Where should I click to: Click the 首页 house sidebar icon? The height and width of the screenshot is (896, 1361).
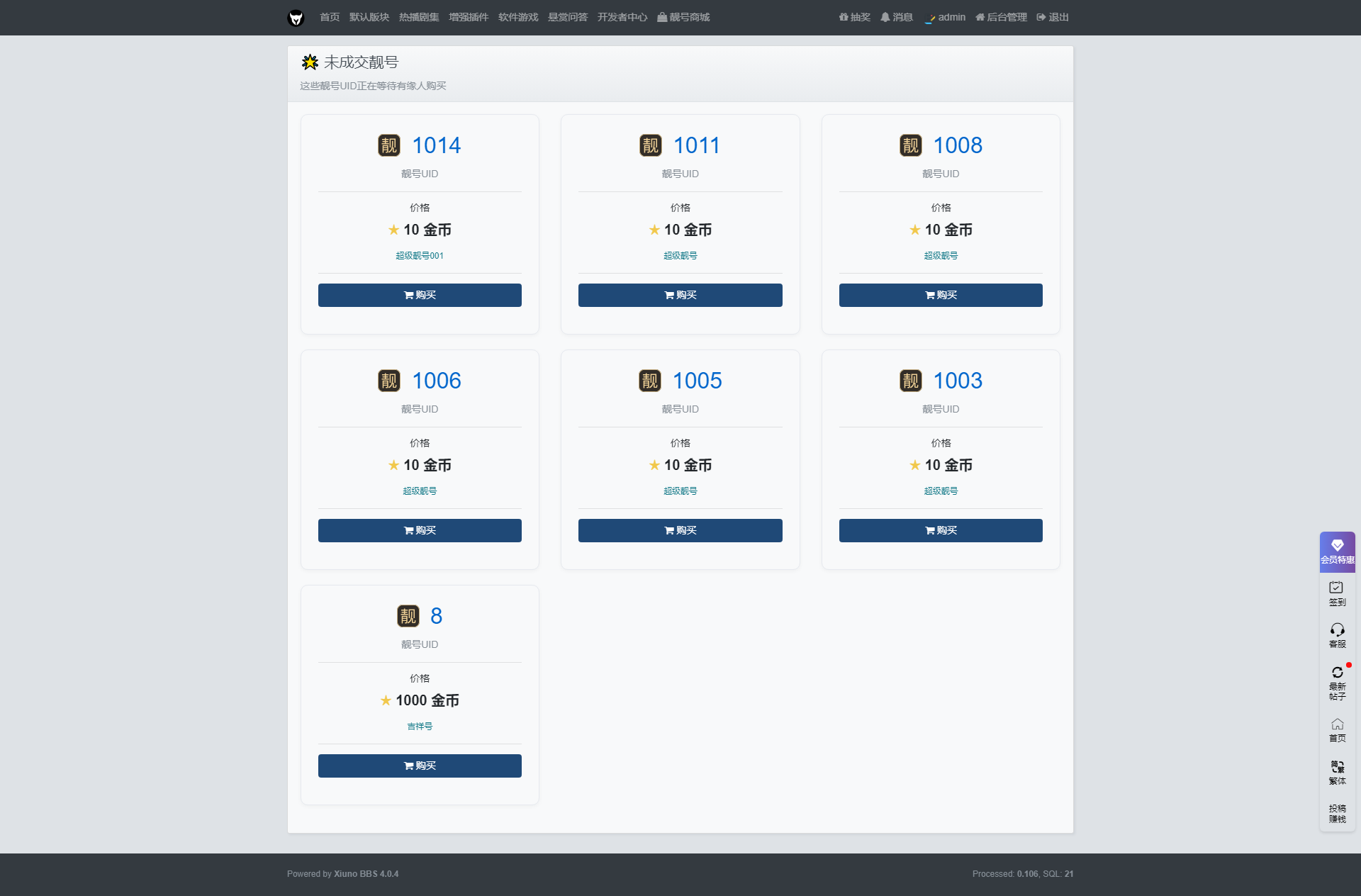[x=1337, y=729]
